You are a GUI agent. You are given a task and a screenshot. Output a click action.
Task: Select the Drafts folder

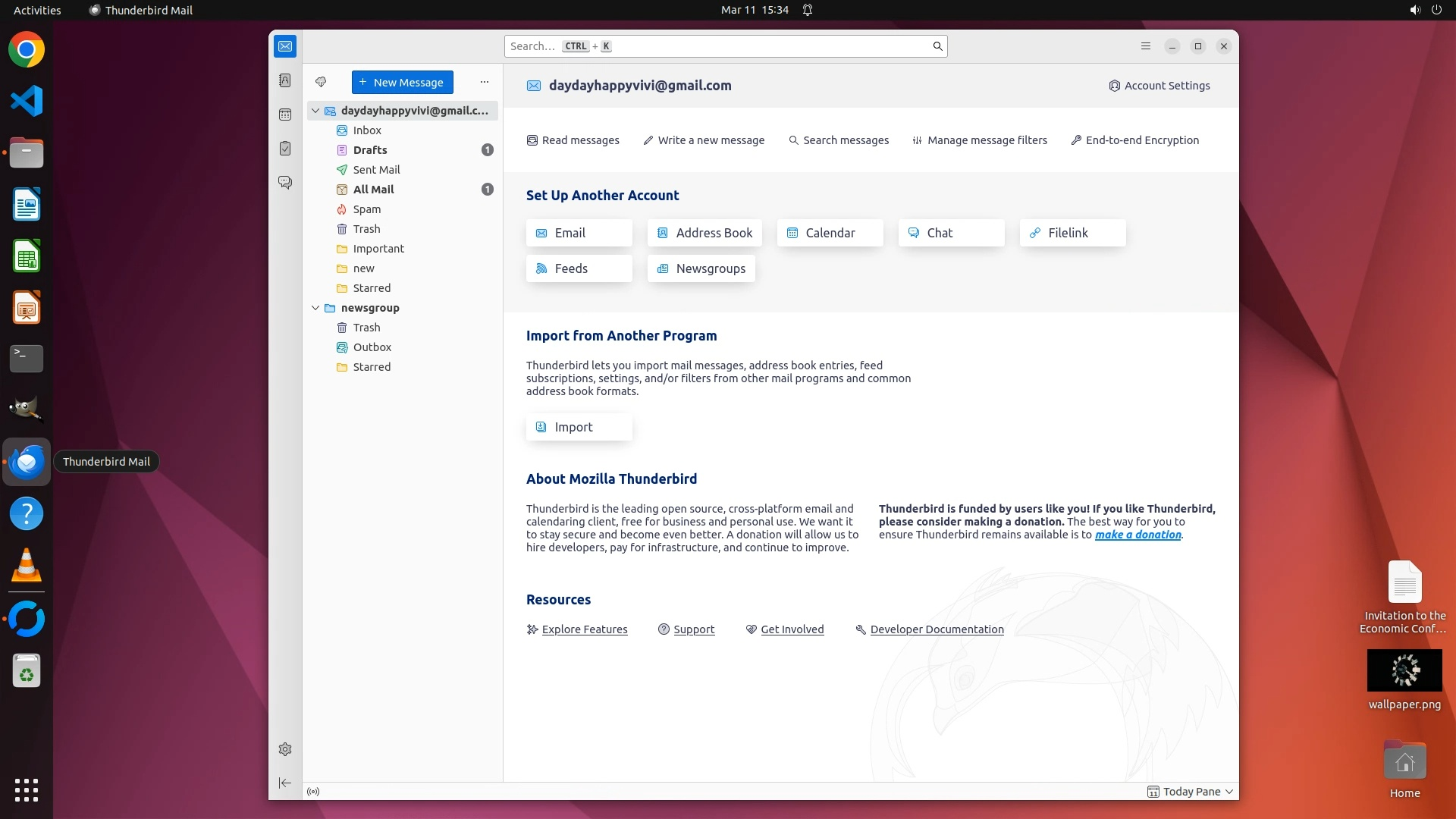[x=370, y=150]
